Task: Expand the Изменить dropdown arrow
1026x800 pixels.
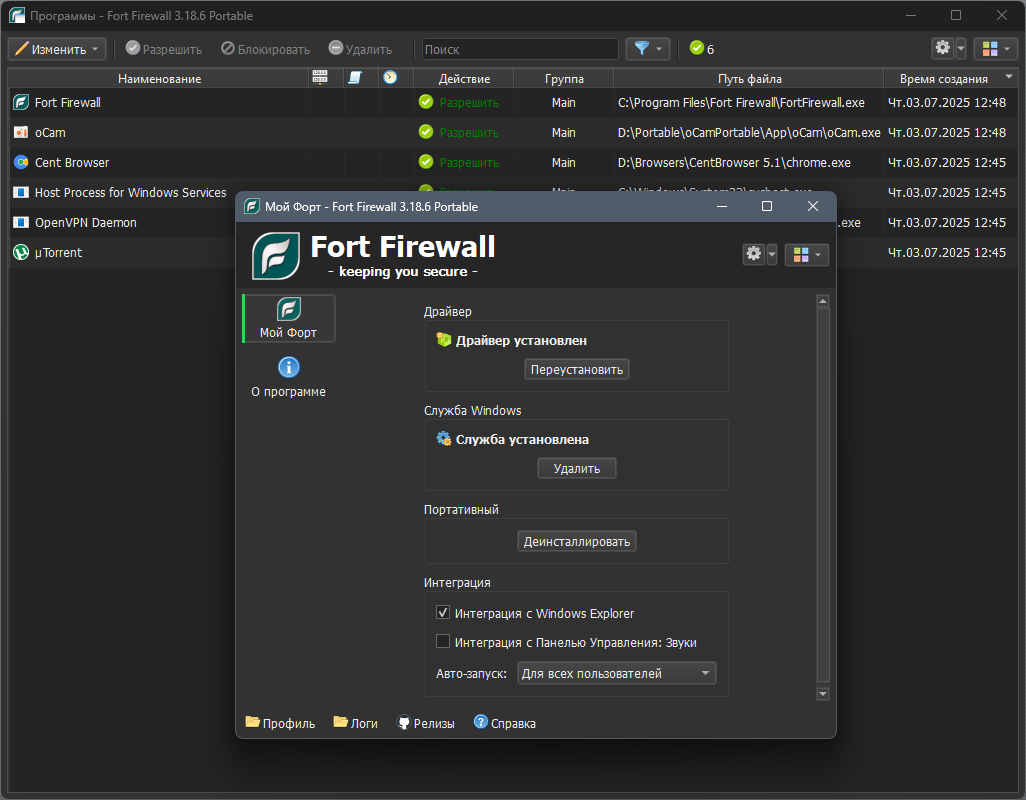Action: tap(95, 49)
